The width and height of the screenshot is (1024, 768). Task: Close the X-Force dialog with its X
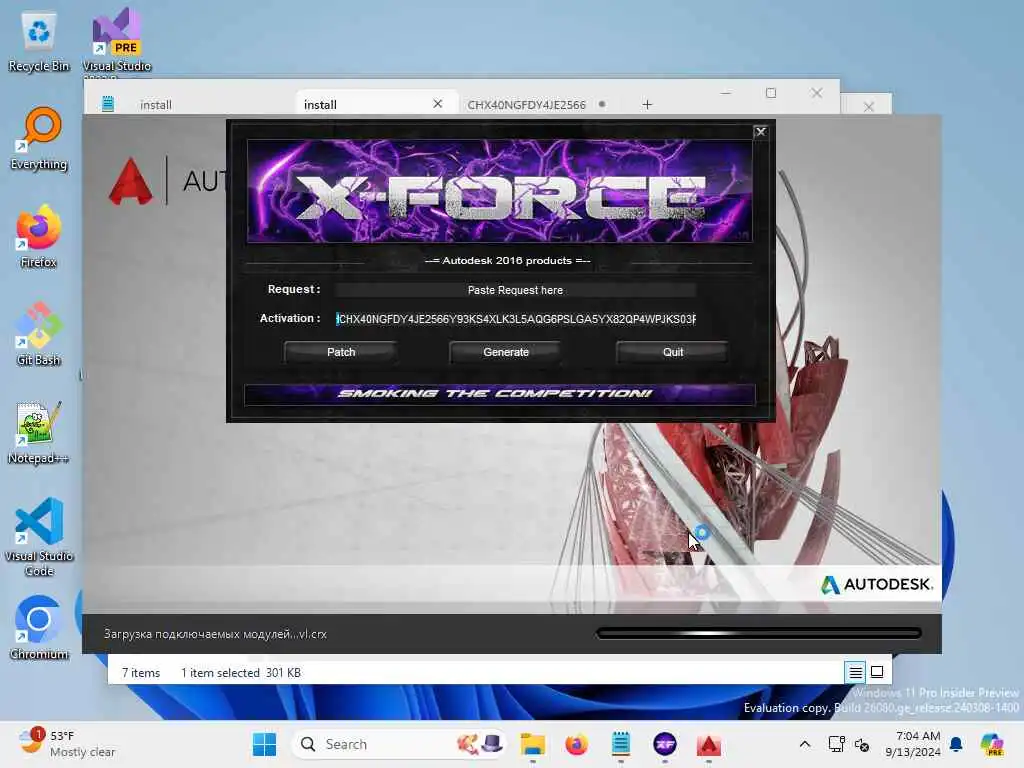[760, 132]
